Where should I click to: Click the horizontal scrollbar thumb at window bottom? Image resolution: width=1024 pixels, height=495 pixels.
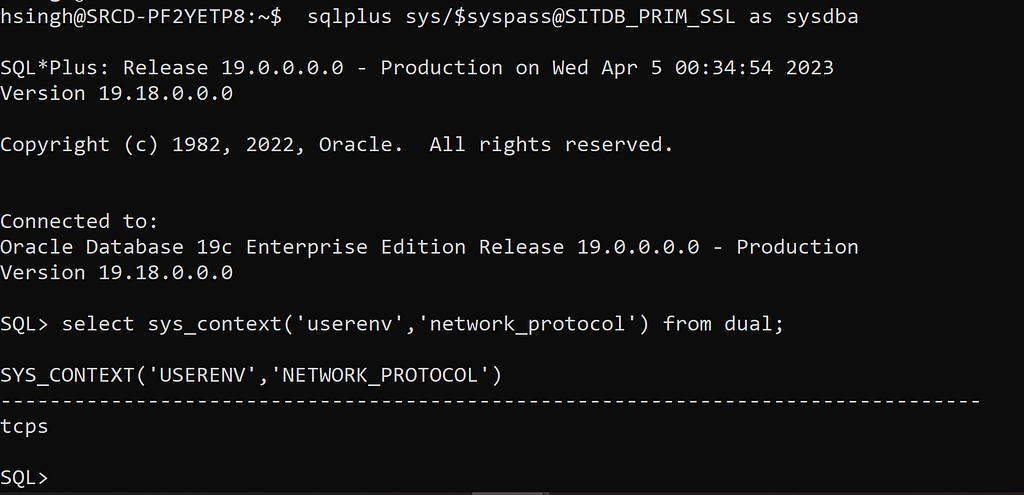click(x=510, y=493)
